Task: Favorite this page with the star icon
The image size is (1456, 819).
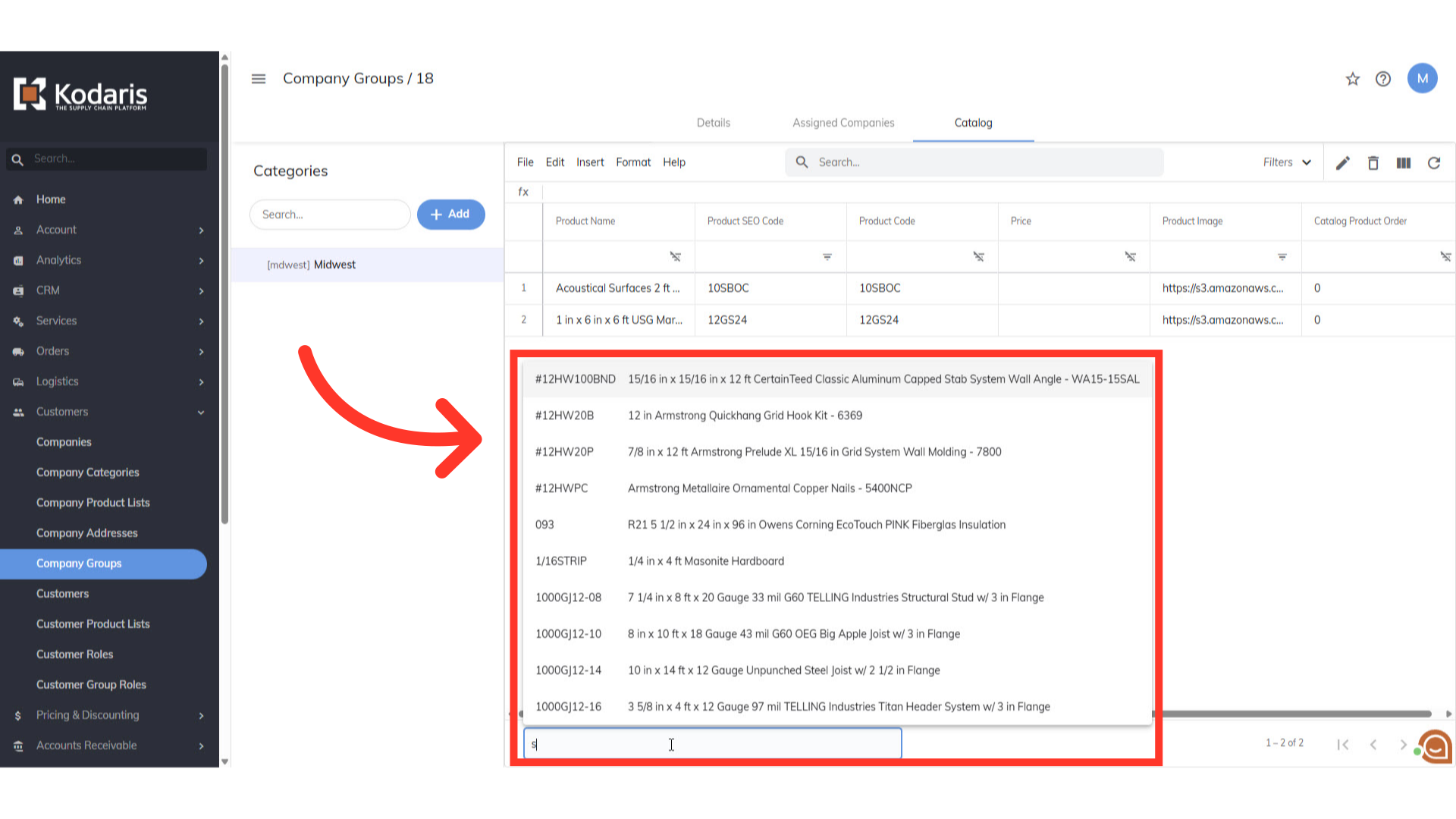Action: click(x=1352, y=79)
